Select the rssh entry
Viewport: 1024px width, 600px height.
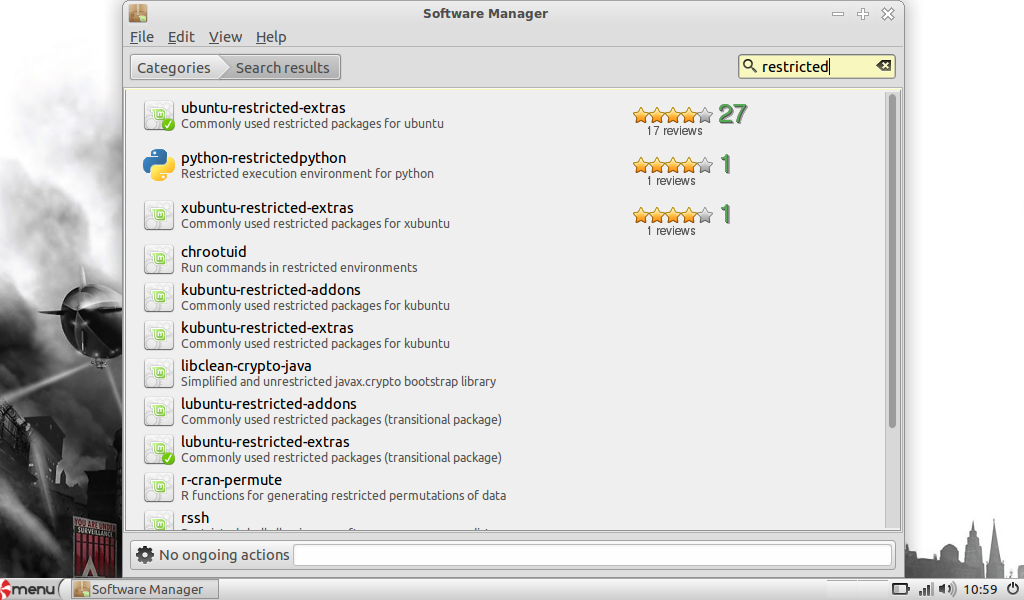pyautogui.click(x=506, y=519)
